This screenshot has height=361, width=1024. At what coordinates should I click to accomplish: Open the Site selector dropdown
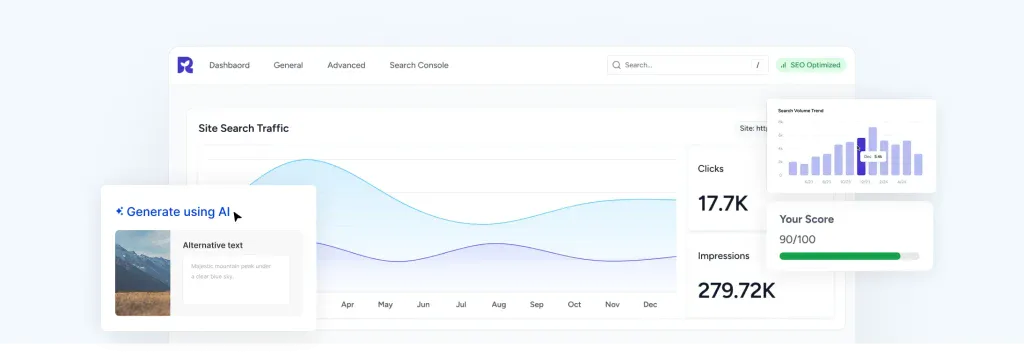point(753,129)
